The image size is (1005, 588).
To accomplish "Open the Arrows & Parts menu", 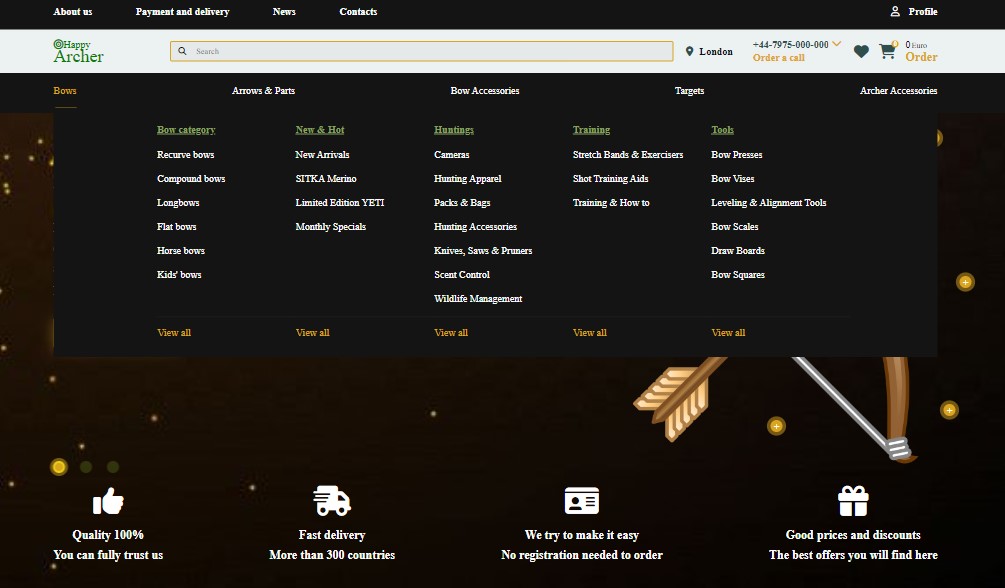I will [263, 90].
